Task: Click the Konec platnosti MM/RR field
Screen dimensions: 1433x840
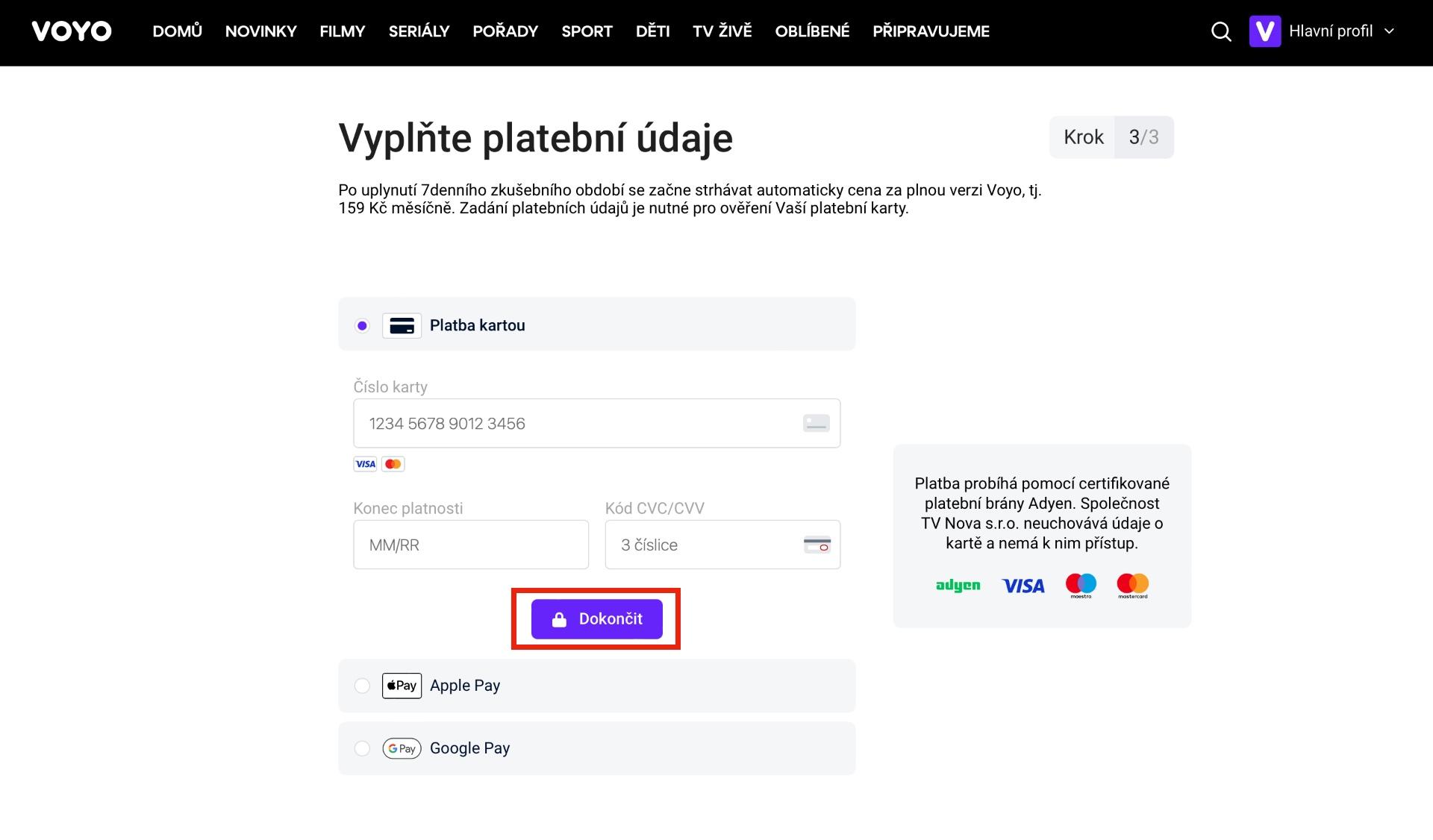Action: point(470,545)
